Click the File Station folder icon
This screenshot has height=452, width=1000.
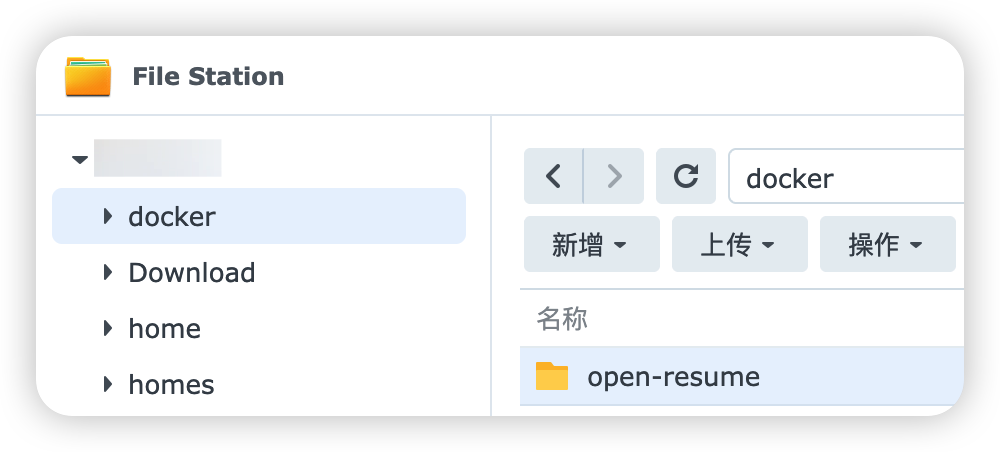click(x=88, y=77)
